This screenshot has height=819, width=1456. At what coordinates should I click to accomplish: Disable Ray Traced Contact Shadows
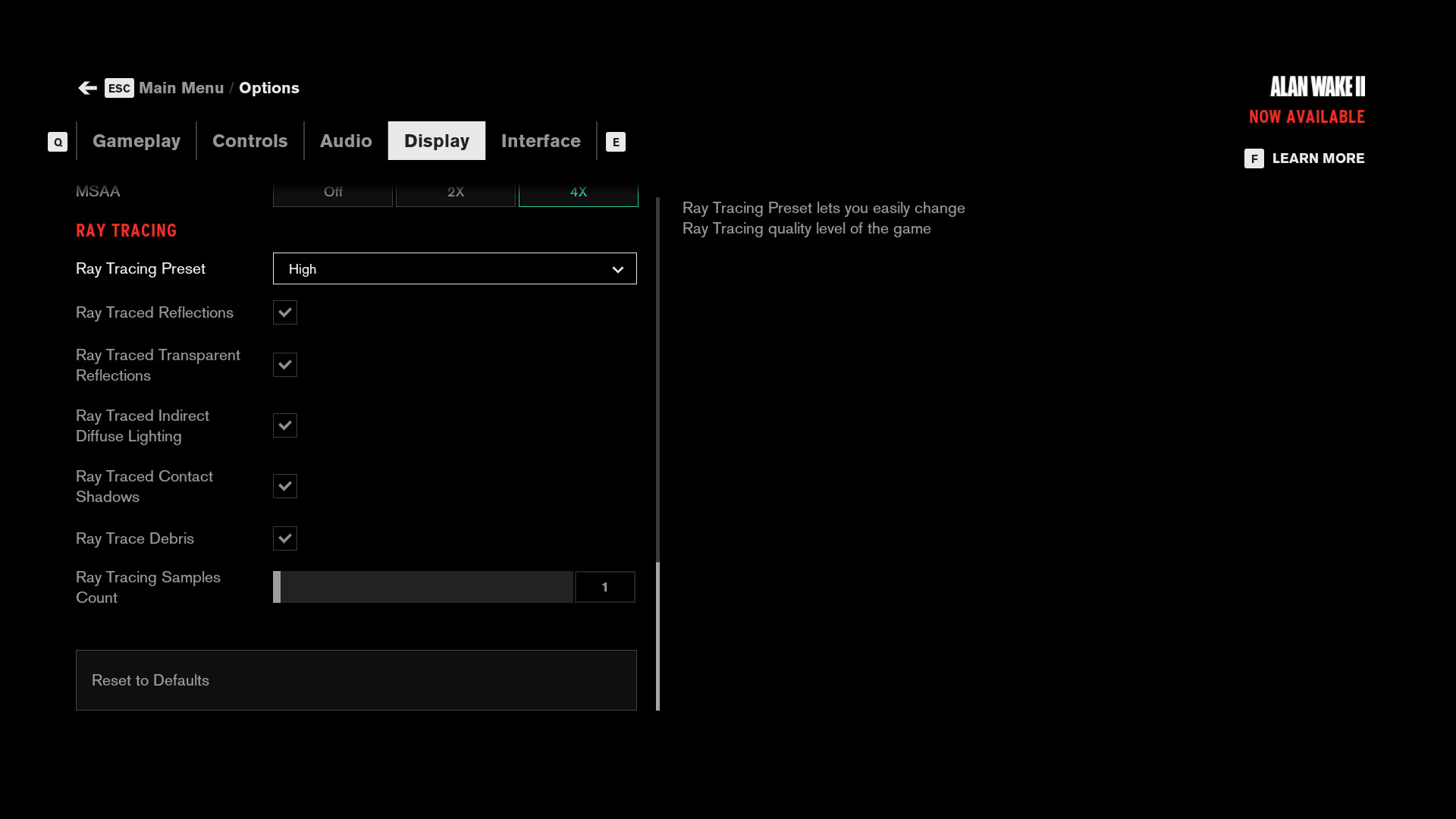coord(285,486)
